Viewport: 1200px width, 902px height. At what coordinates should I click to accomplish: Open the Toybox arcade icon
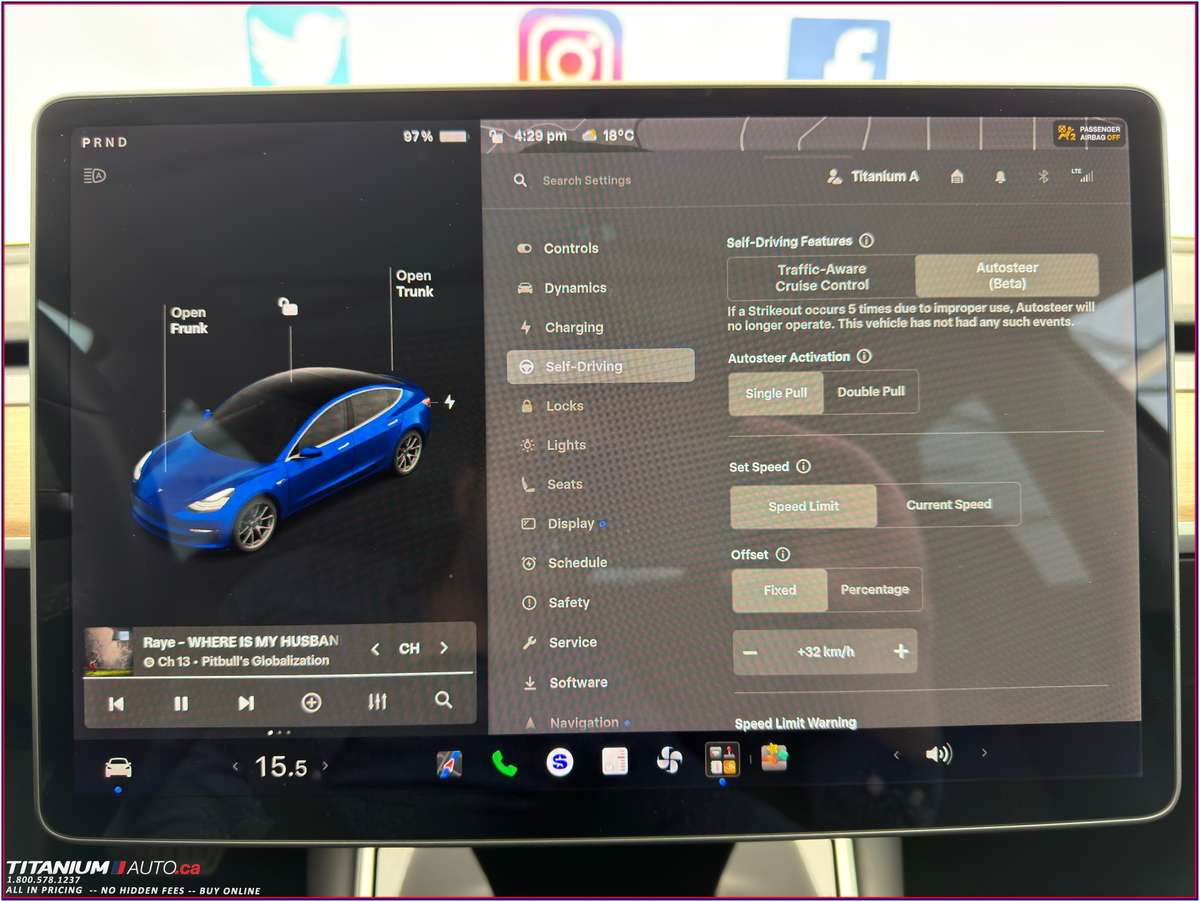point(774,757)
